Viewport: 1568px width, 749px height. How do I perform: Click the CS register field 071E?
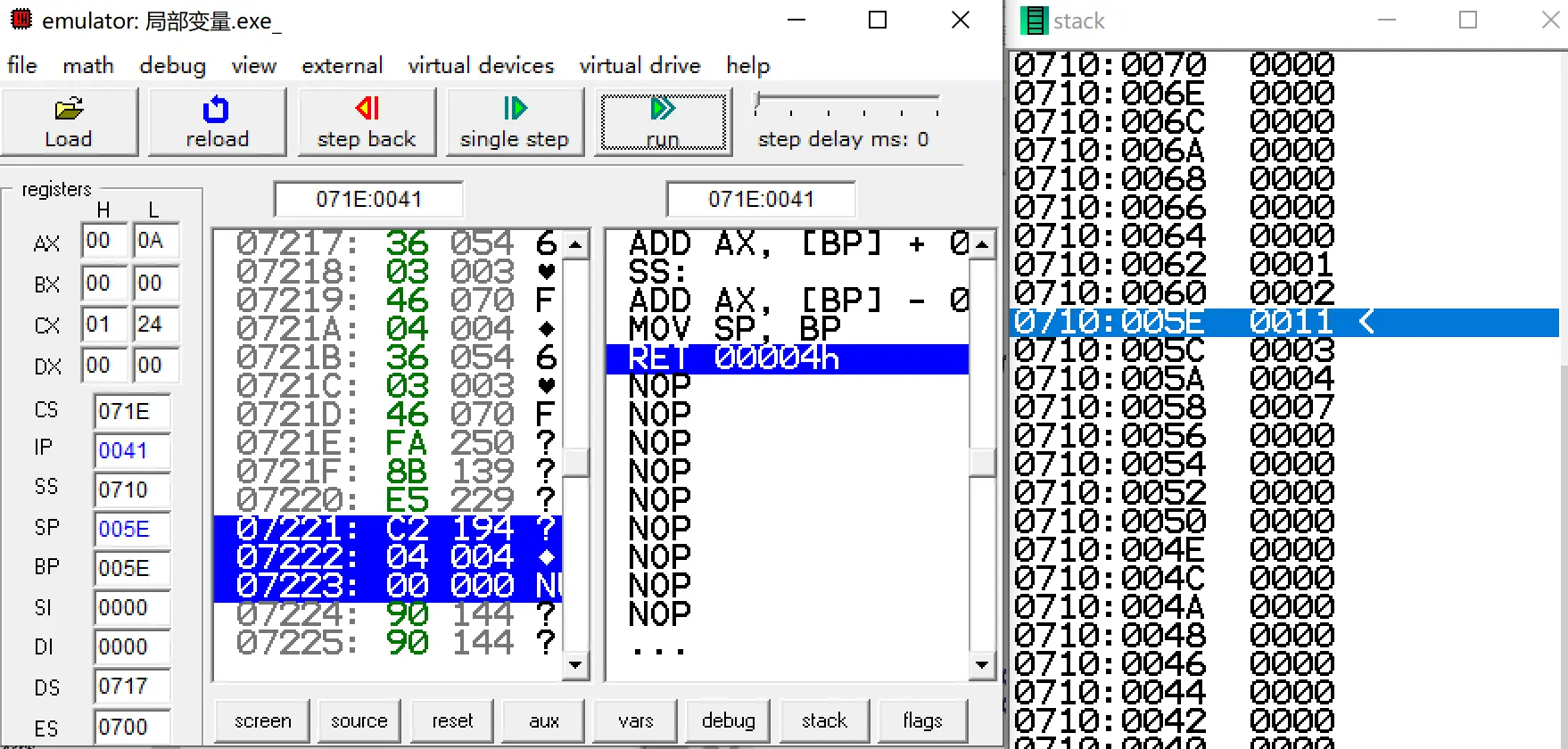[132, 412]
